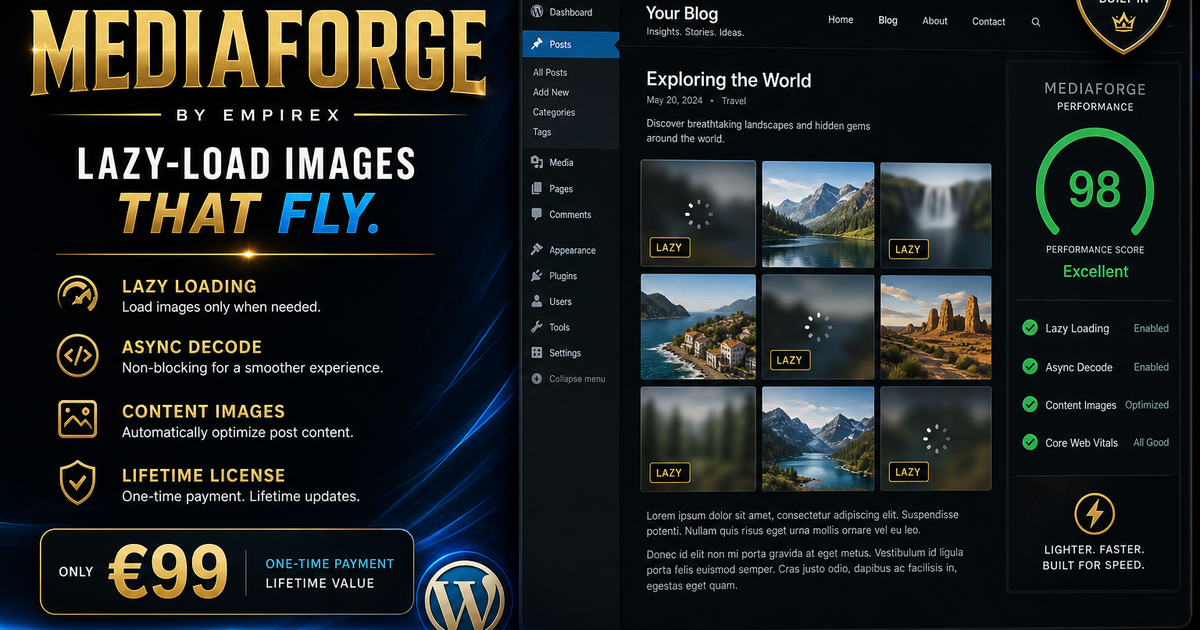
Task: Click the 'Excellent' rating text
Action: pyautogui.click(x=1095, y=272)
